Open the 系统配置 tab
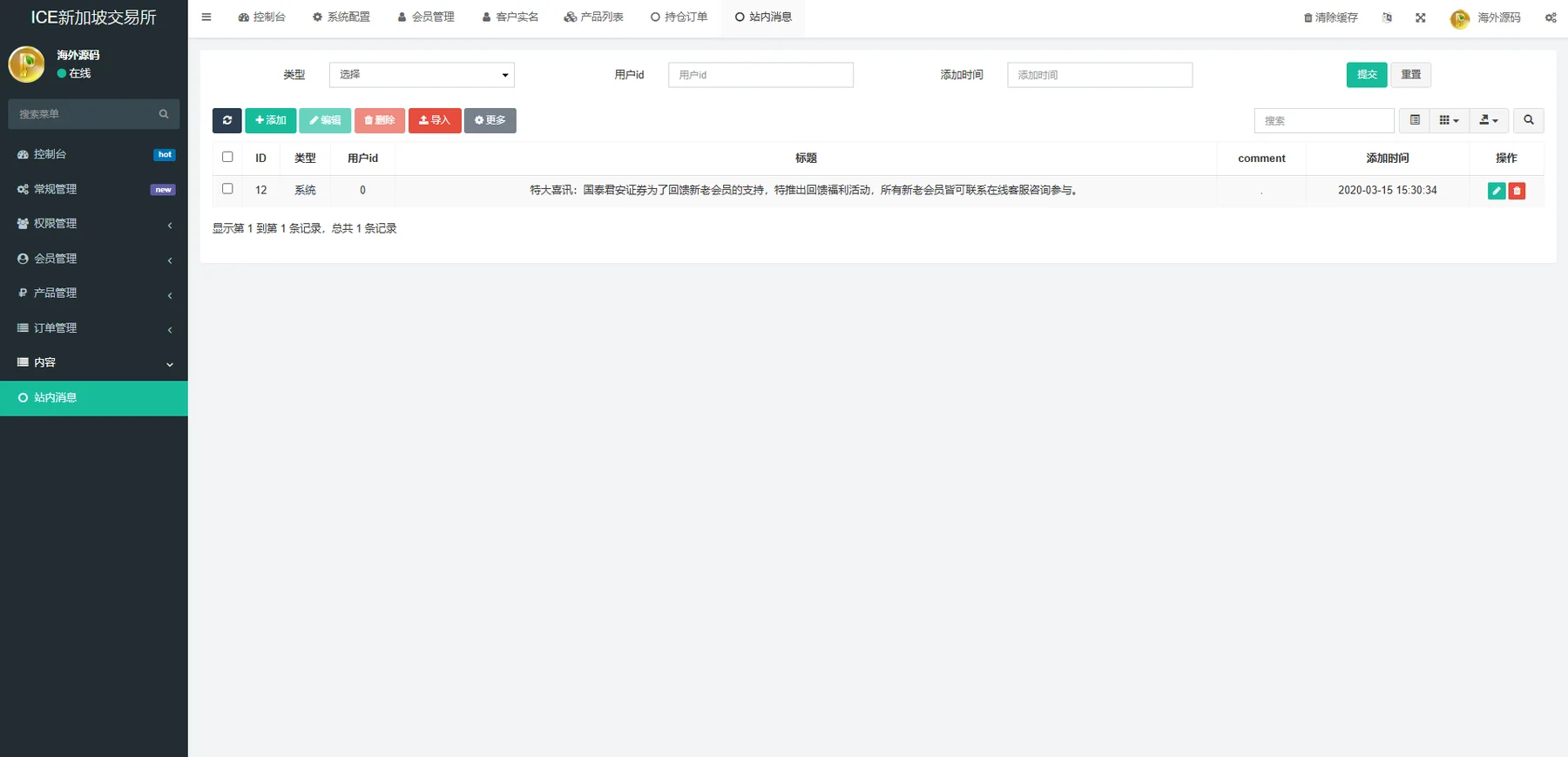This screenshot has width=1568, height=757. (341, 17)
